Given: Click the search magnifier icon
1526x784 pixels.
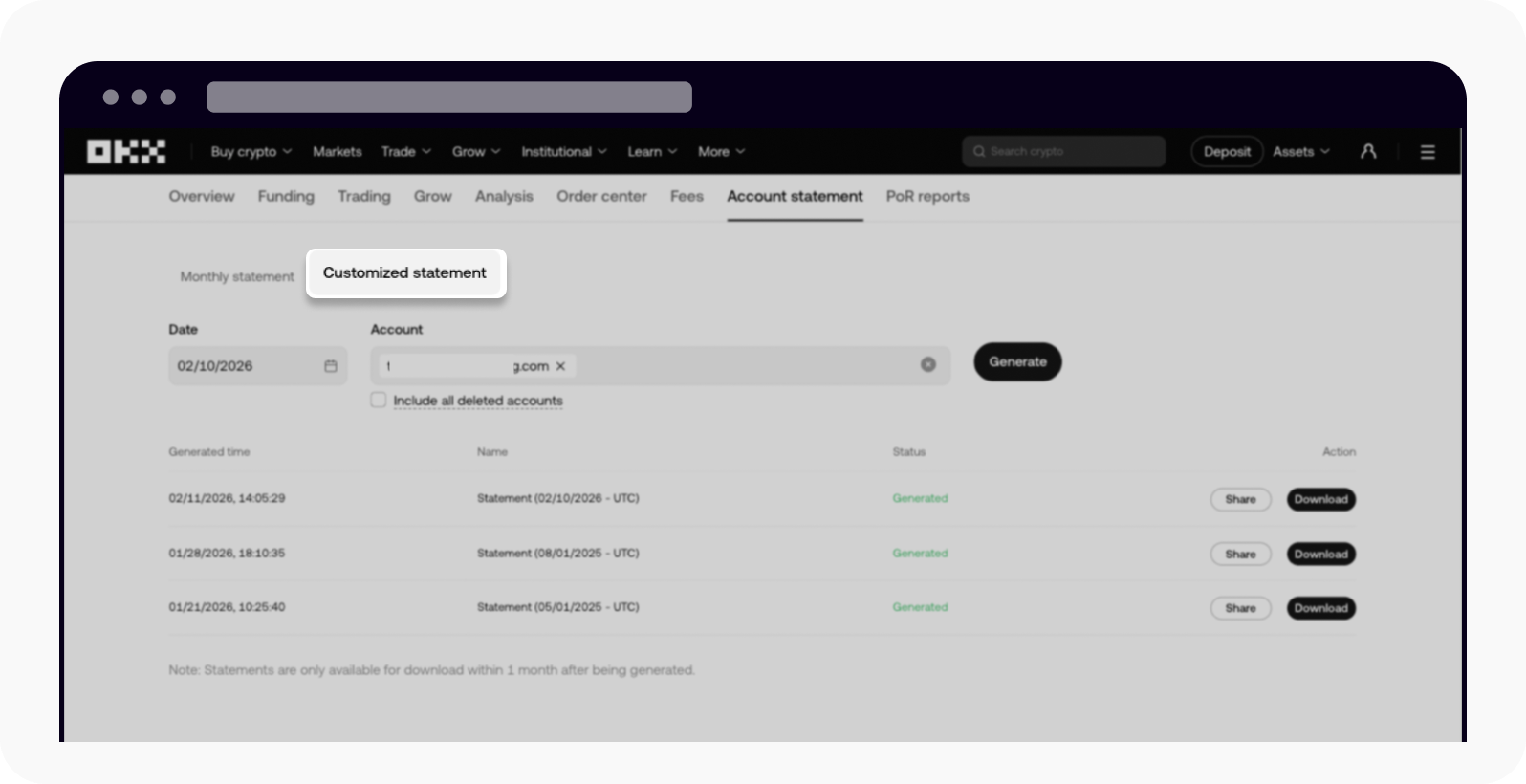Looking at the screenshot, I should (979, 151).
